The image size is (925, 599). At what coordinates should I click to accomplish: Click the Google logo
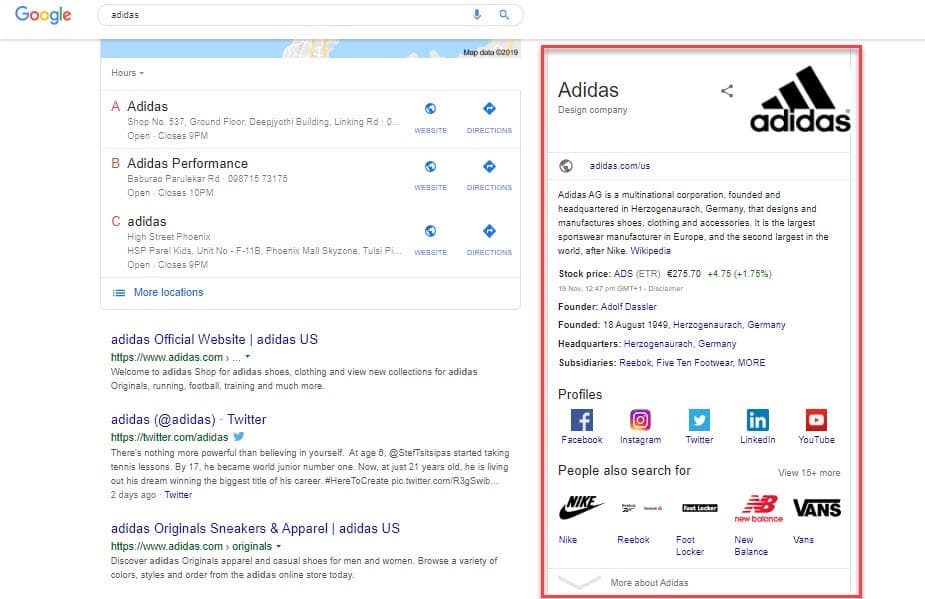click(43, 14)
